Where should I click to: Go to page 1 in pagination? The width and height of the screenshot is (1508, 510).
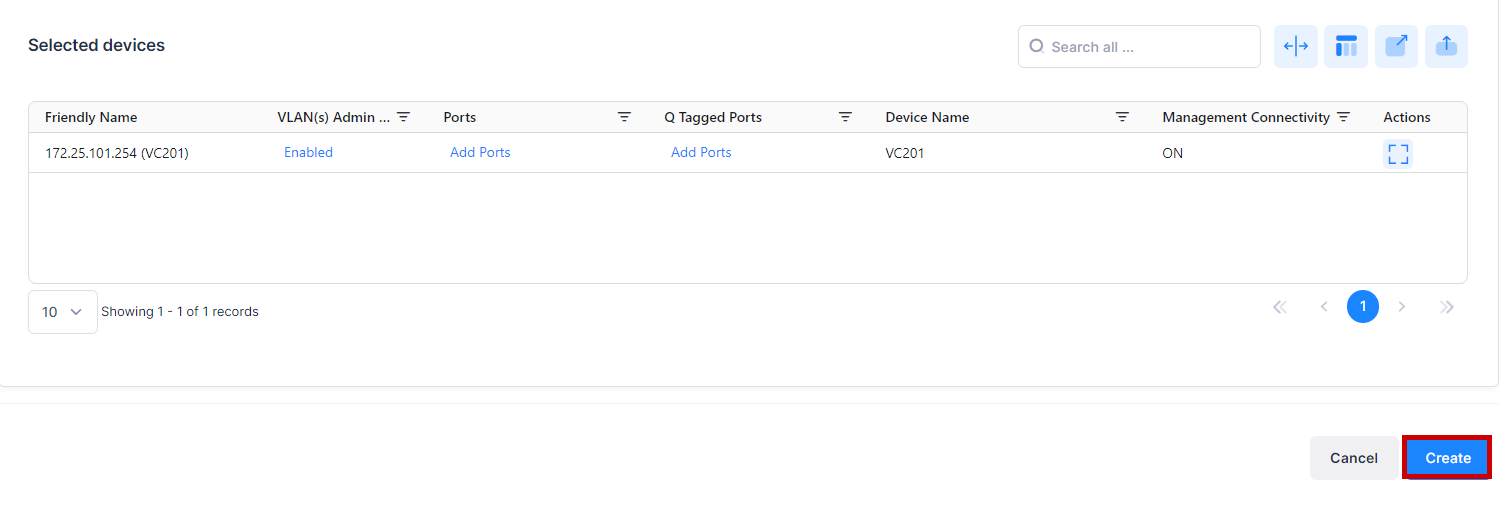point(1362,307)
